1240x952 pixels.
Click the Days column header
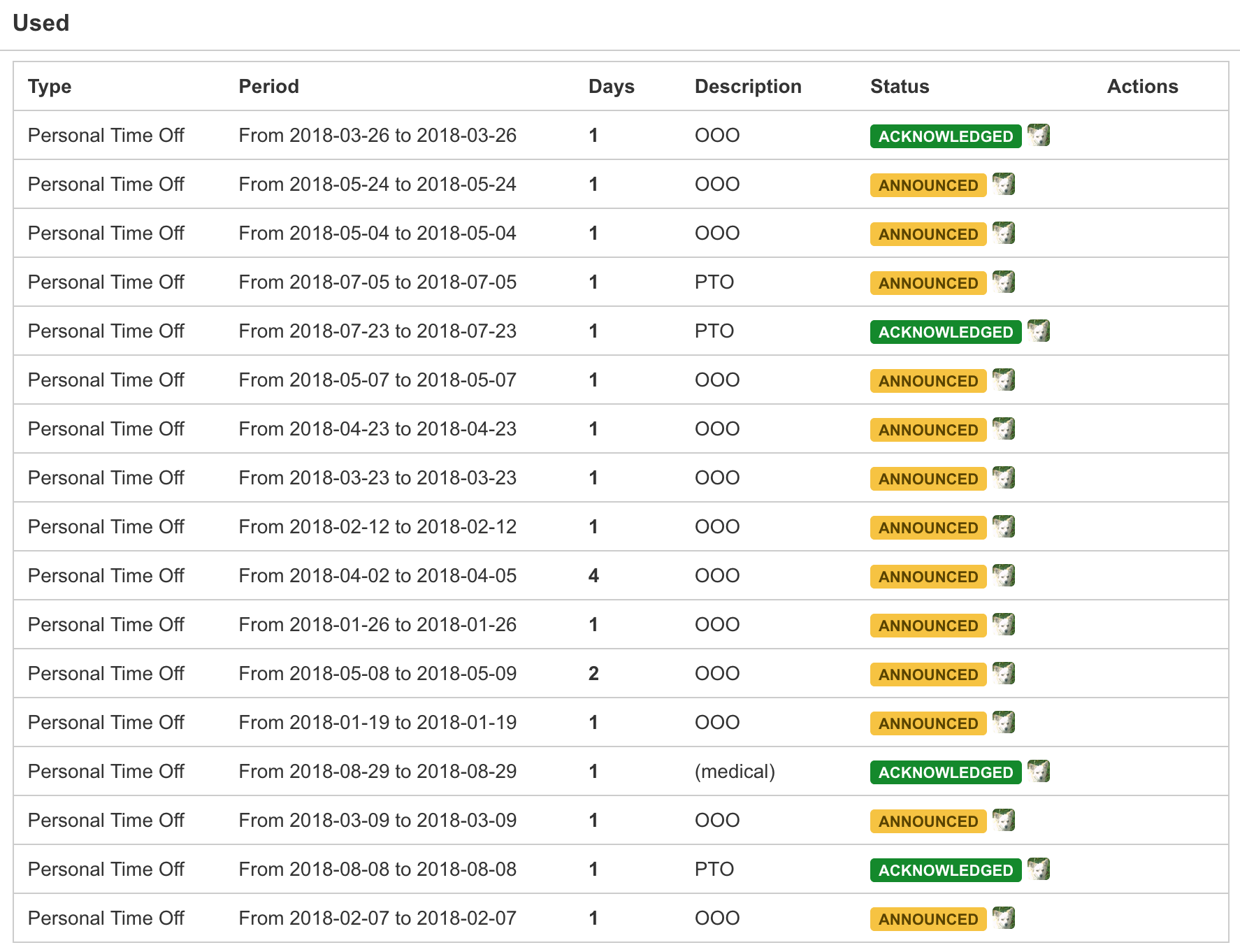(x=612, y=87)
